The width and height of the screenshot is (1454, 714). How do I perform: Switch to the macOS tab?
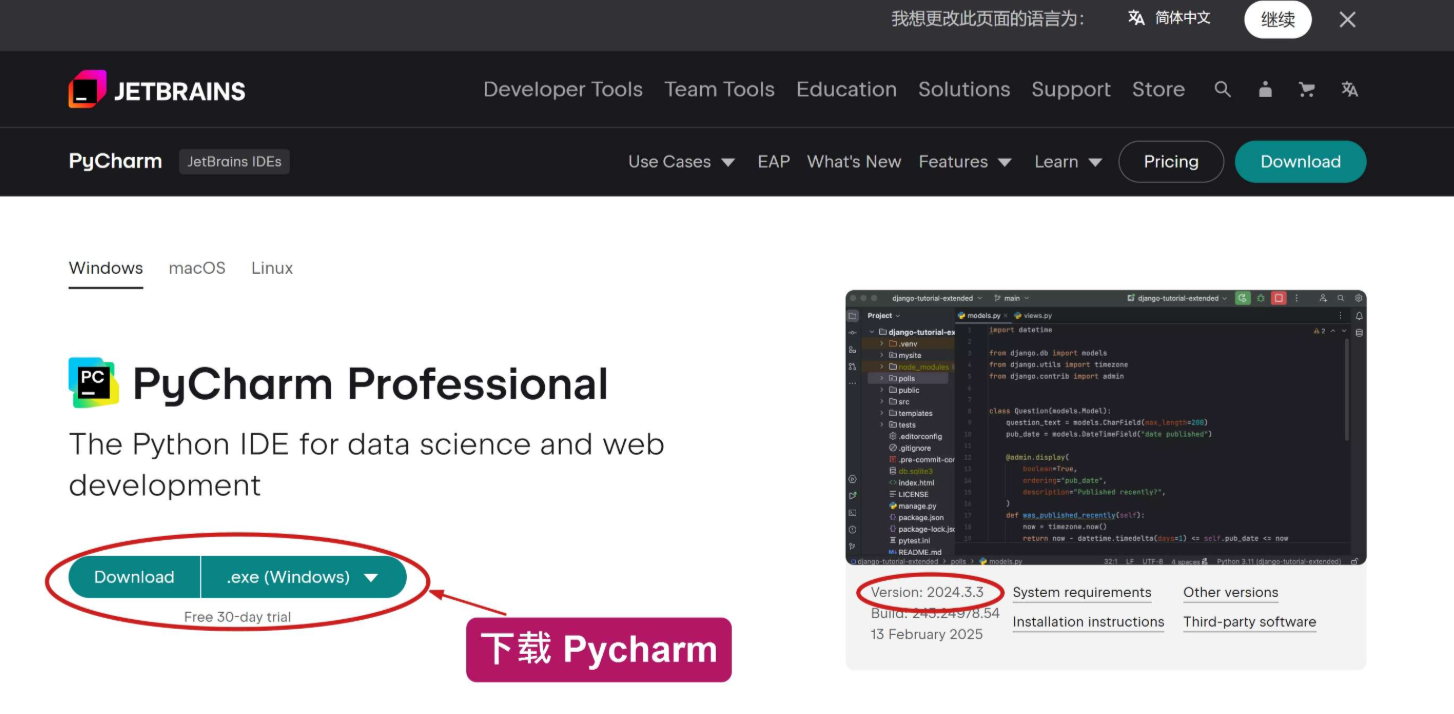(197, 268)
